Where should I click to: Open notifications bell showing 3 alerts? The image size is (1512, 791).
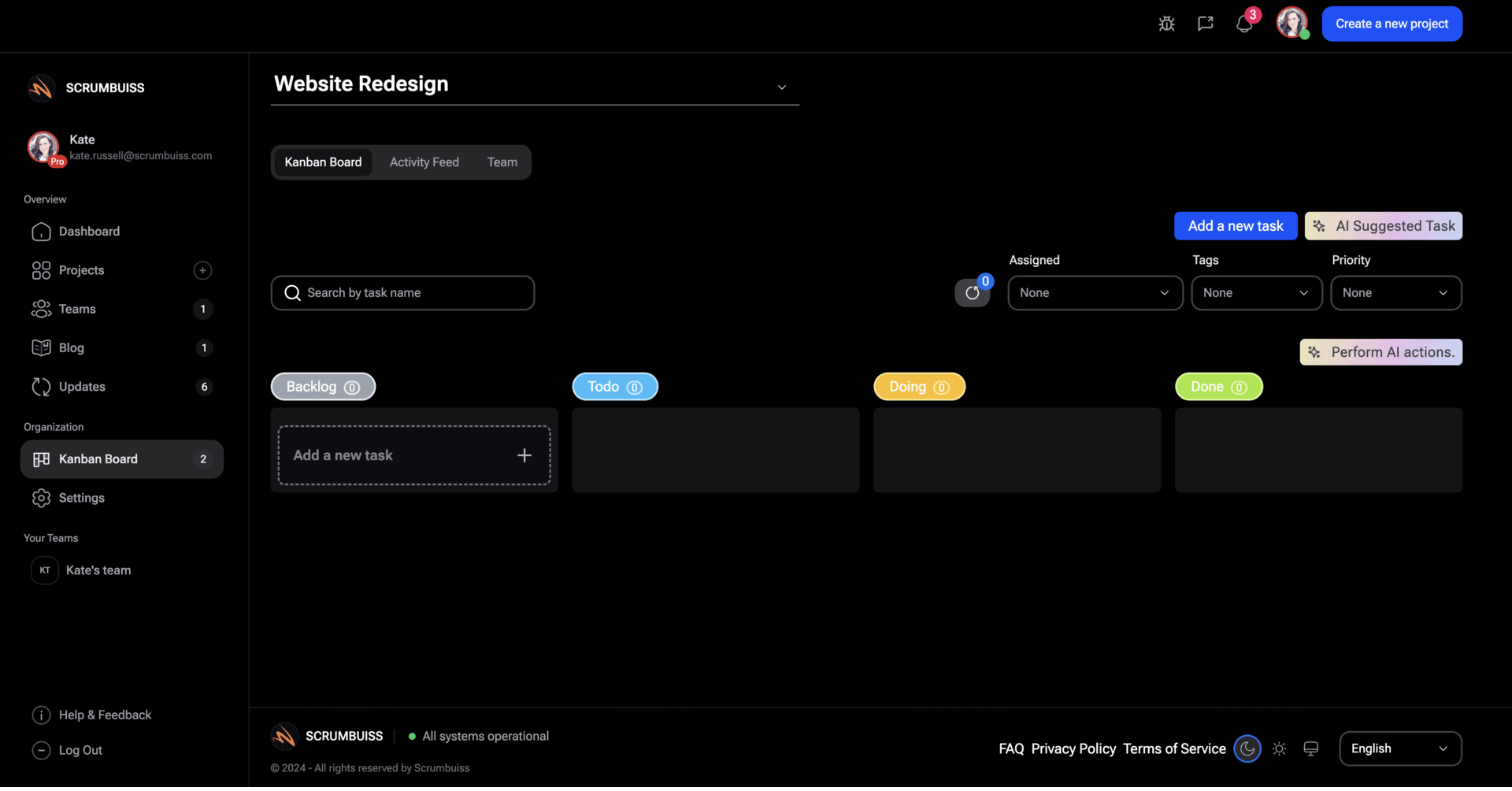[1244, 24]
